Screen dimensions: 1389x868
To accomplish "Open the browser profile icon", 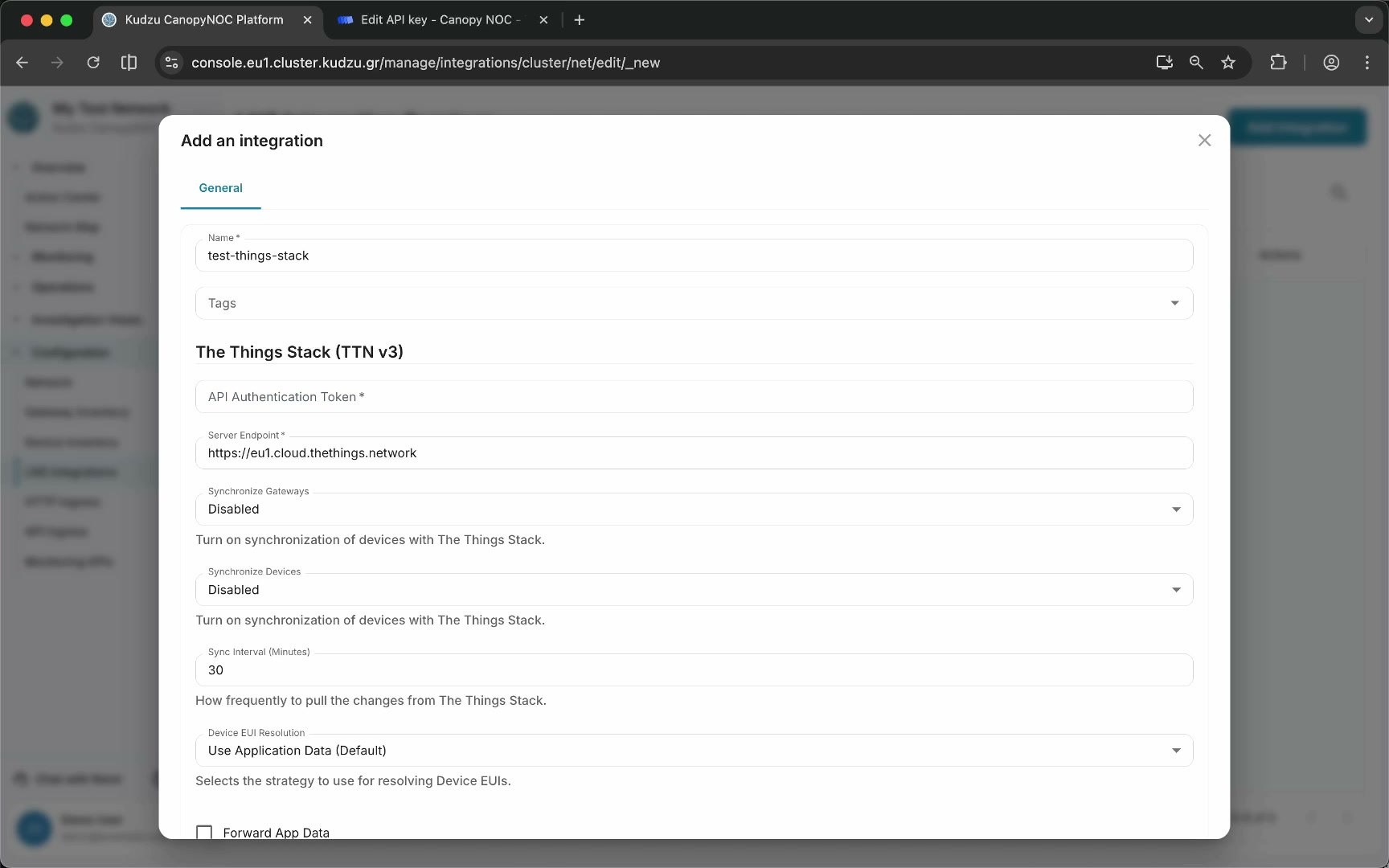I will (1331, 63).
